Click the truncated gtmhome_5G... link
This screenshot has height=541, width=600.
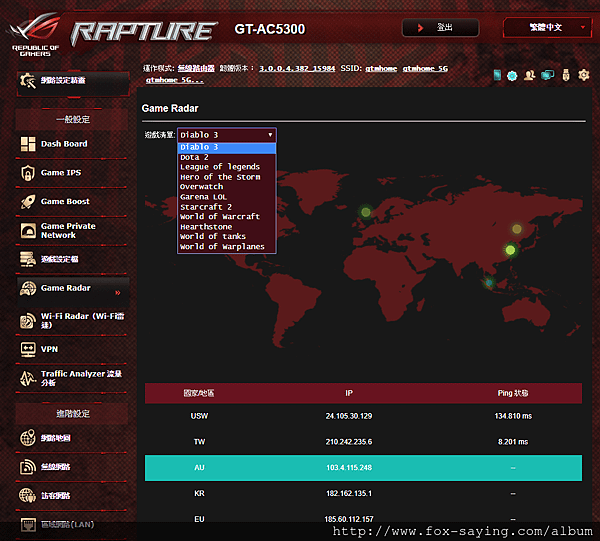[x=175, y=80]
